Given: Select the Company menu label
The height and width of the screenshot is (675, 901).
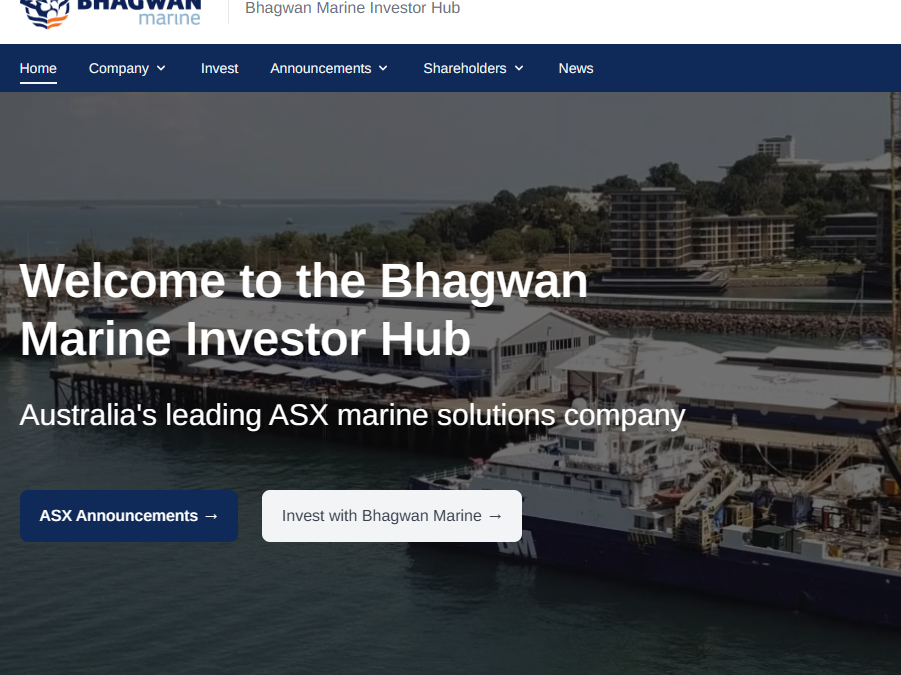Looking at the screenshot, I should (119, 68).
